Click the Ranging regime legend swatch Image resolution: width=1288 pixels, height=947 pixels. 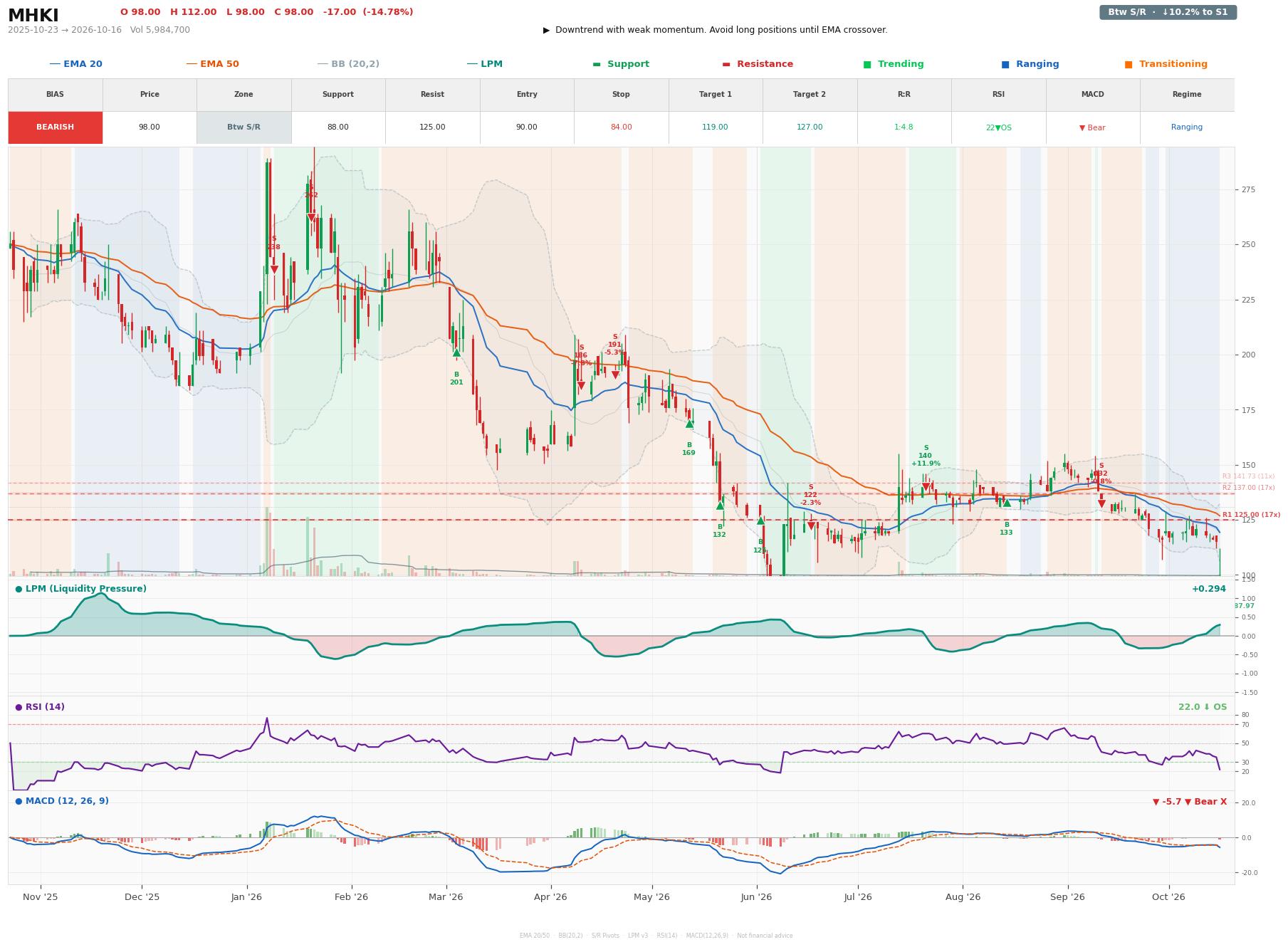coord(1005,64)
